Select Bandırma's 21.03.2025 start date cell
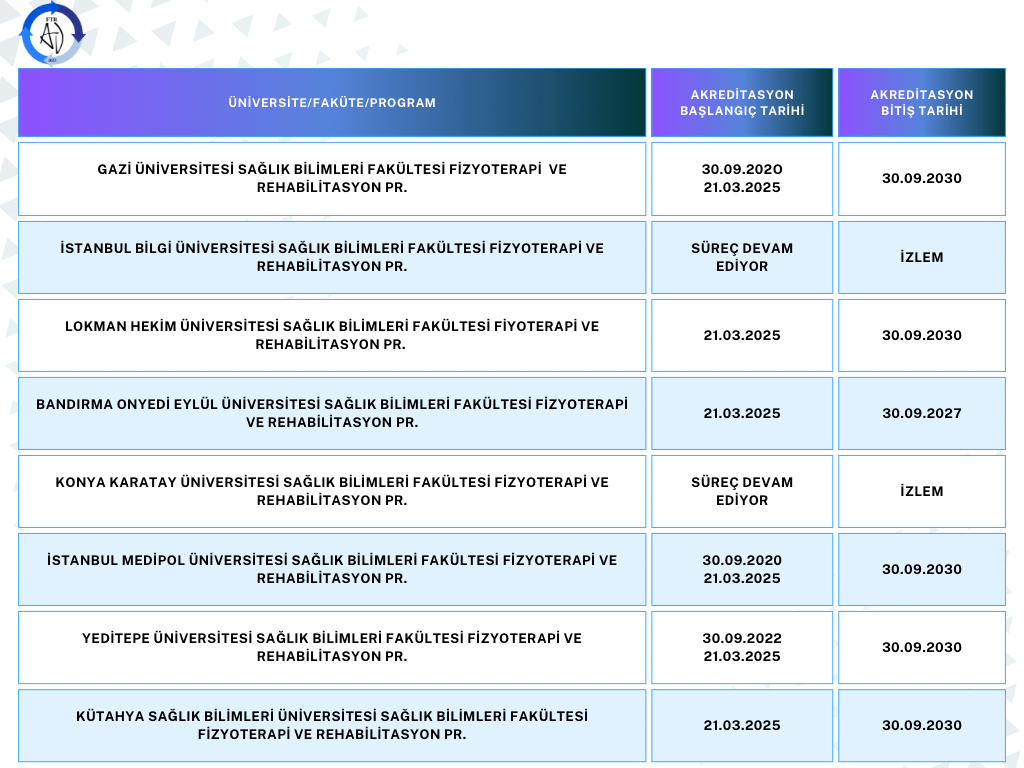This screenshot has height=768, width=1024. click(742, 413)
